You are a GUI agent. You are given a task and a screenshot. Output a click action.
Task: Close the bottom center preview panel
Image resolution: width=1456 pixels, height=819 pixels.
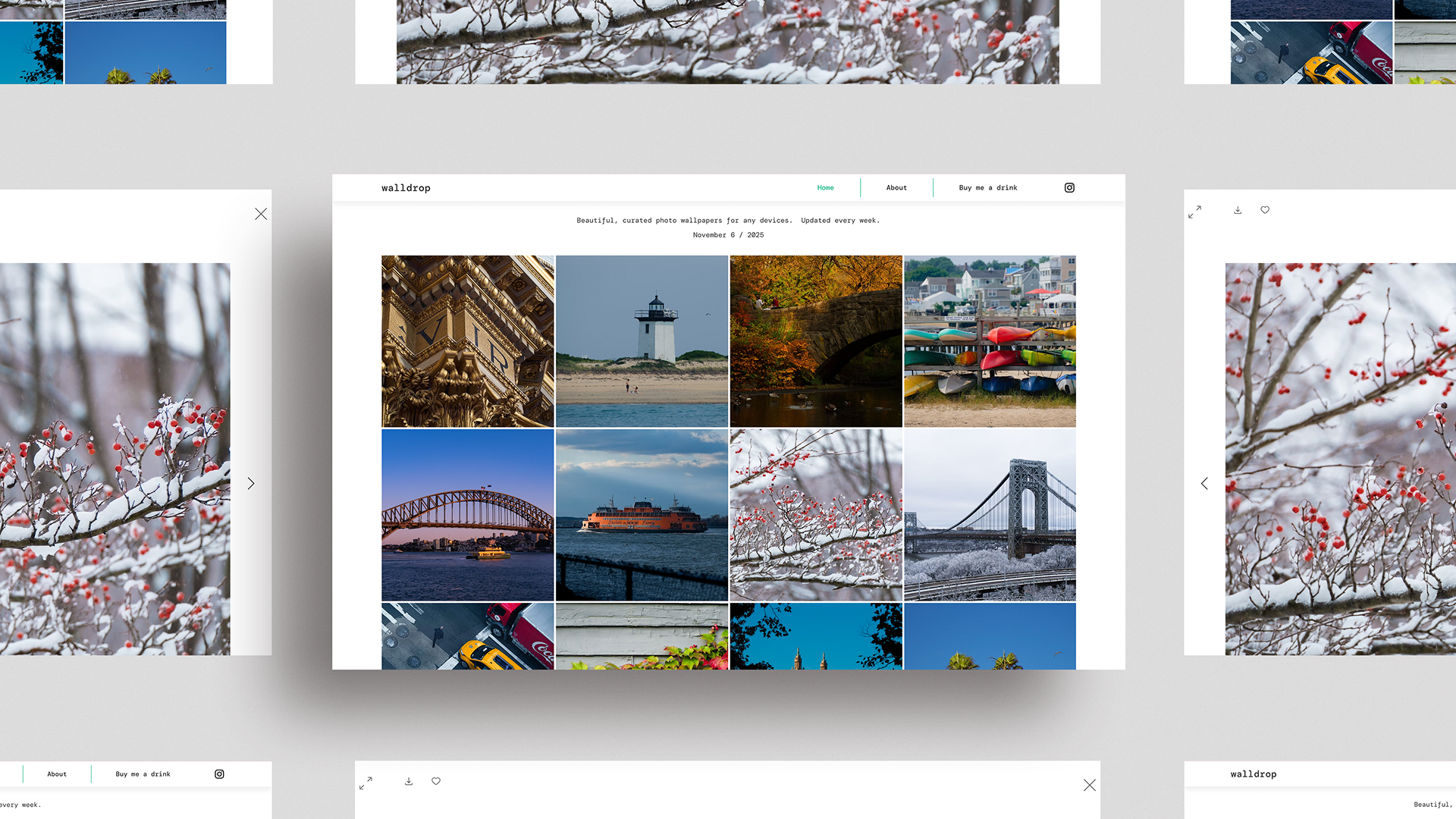click(x=1090, y=786)
